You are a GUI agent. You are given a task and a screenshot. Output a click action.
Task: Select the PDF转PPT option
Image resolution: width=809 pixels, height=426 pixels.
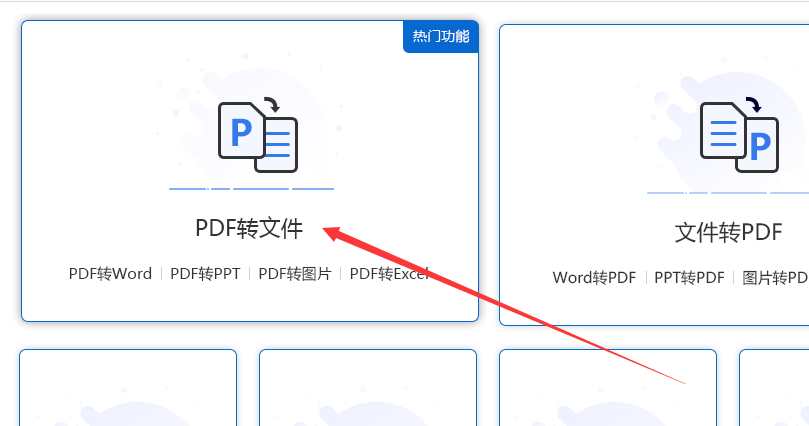coord(205,274)
